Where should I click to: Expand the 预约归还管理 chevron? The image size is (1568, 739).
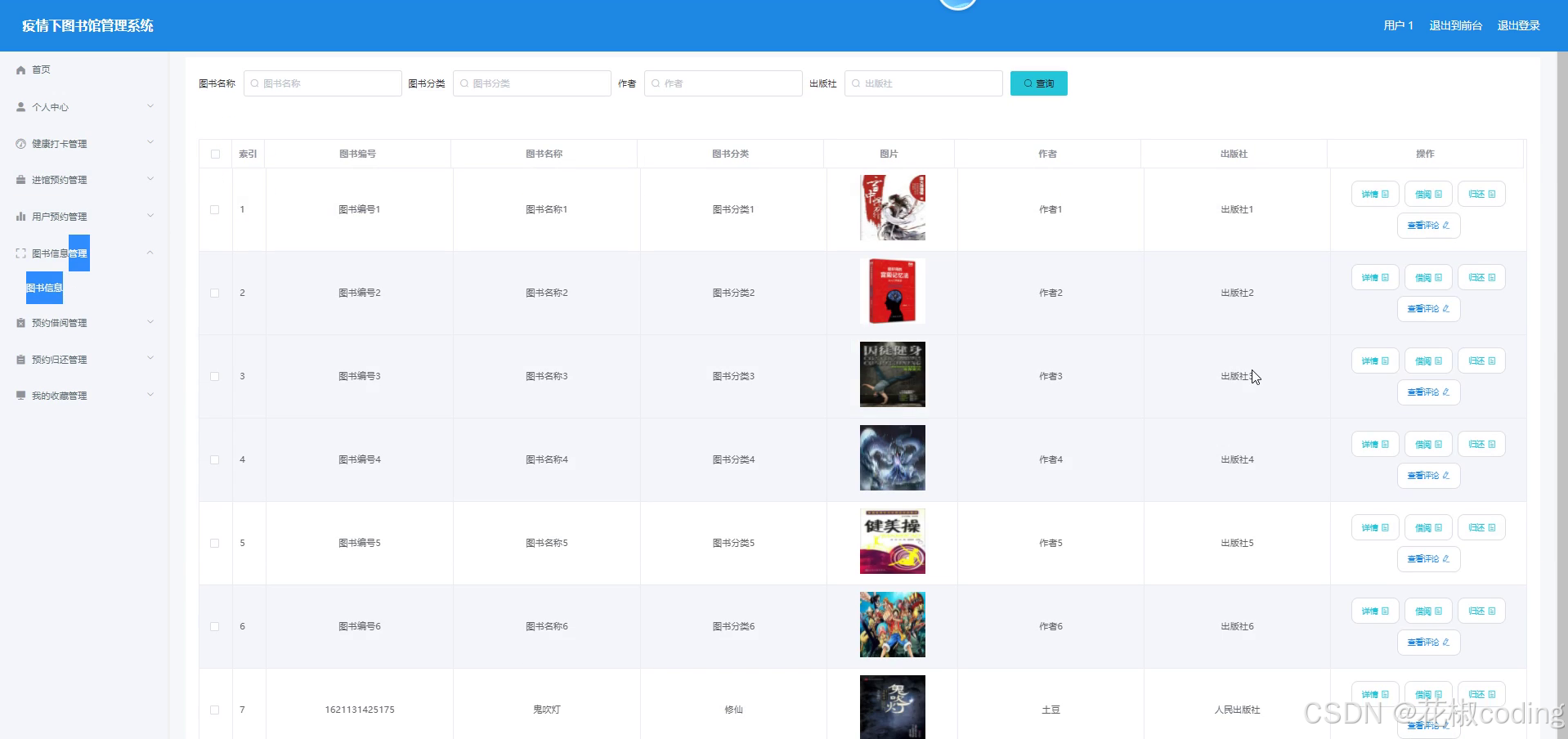[x=150, y=358]
